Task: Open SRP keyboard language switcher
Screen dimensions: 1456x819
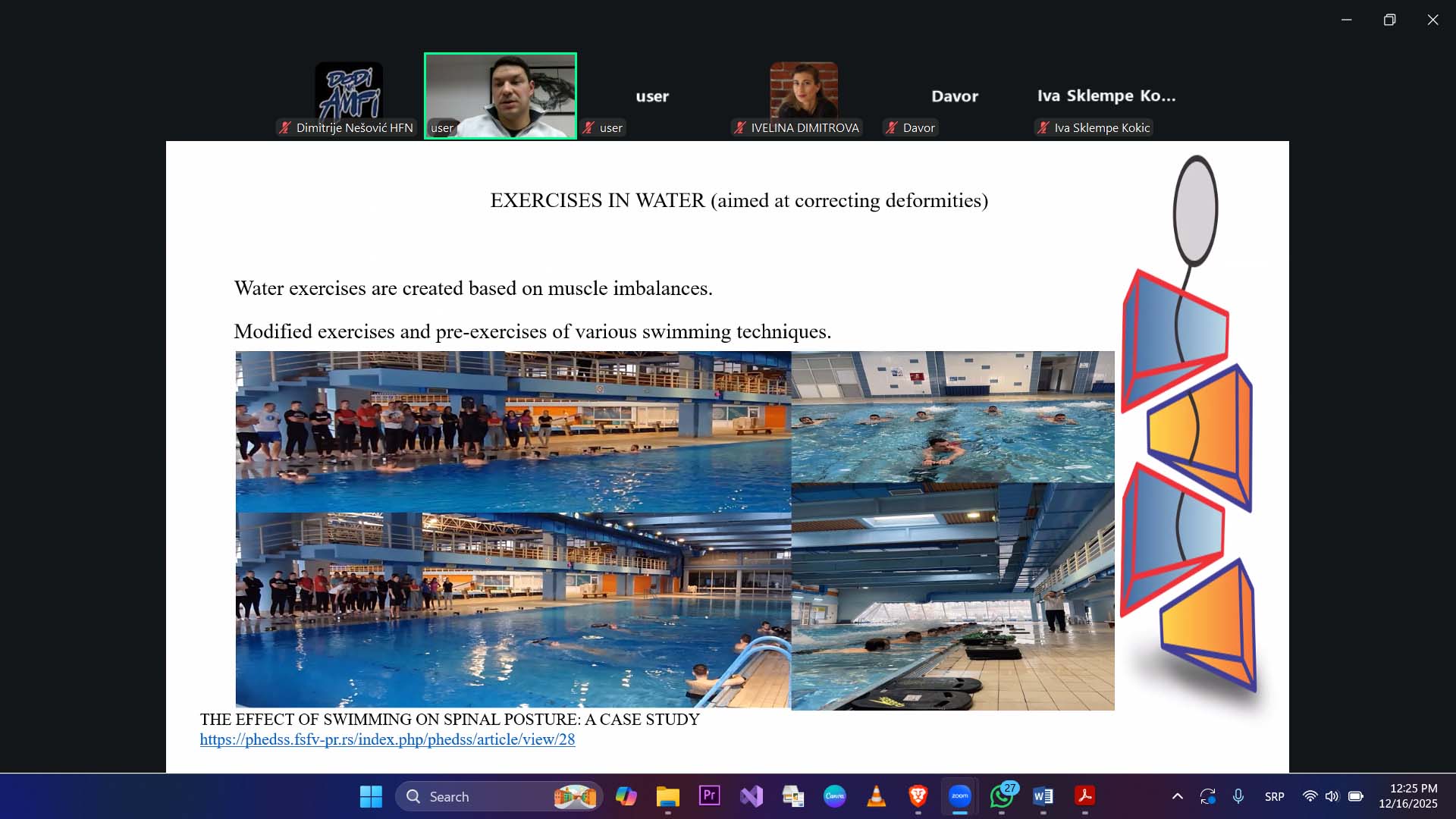Action: (x=1274, y=796)
